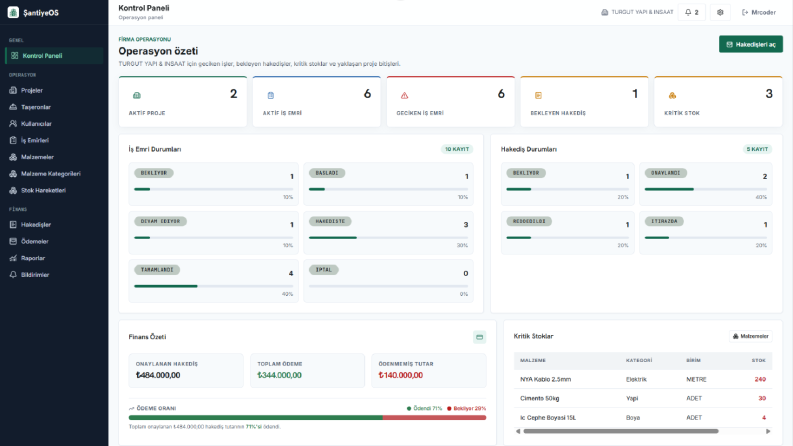The image size is (793, 446).
Task: Click the Bekleyen Hakediş card icon
Action: (x=538, y=95)
